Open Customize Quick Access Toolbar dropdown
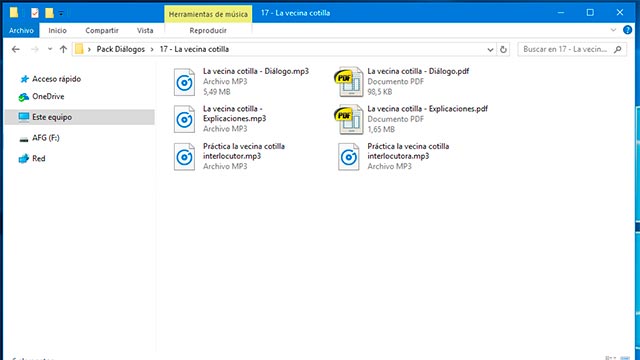This screenshot has height=360, width=640. click(x=61, y=13)
